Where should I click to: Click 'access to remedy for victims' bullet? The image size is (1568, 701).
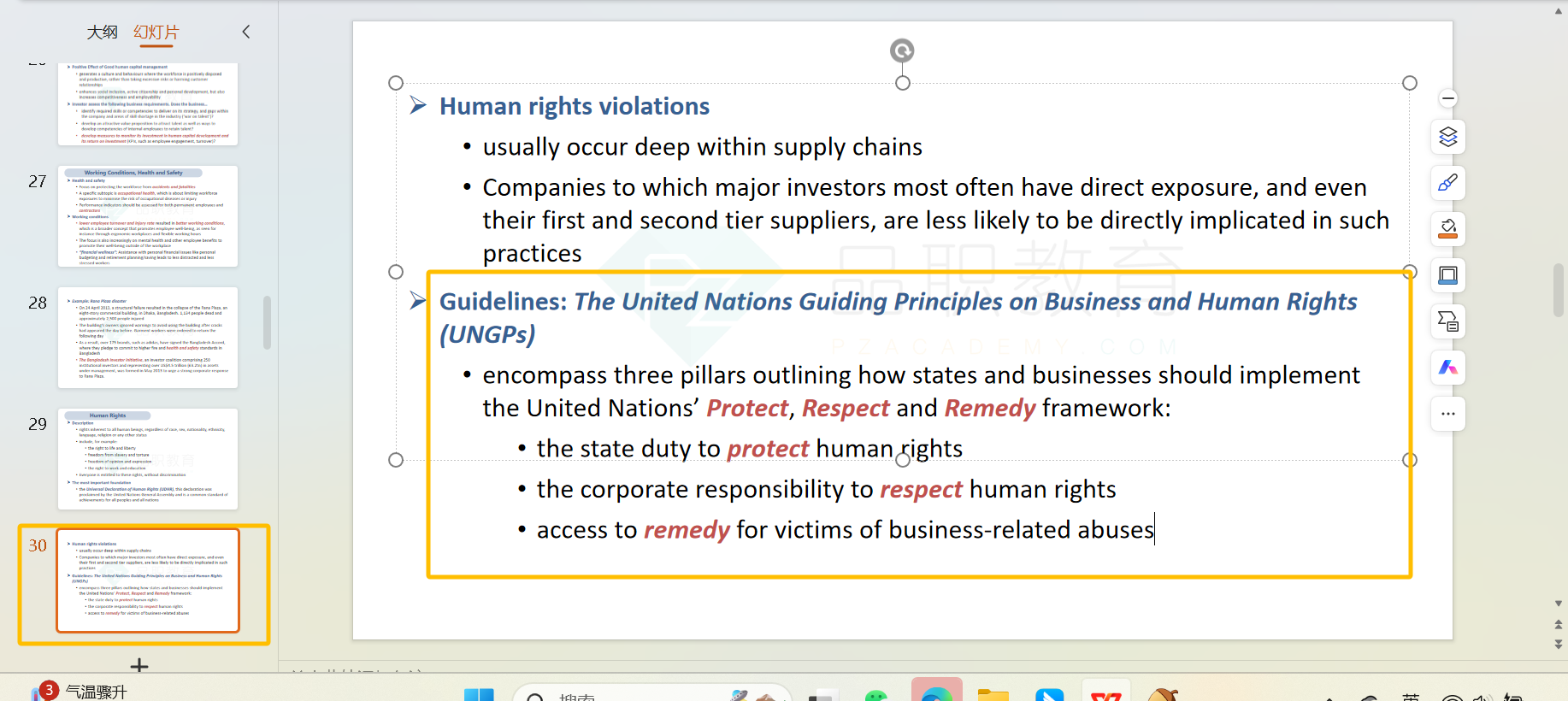point(845,530)
